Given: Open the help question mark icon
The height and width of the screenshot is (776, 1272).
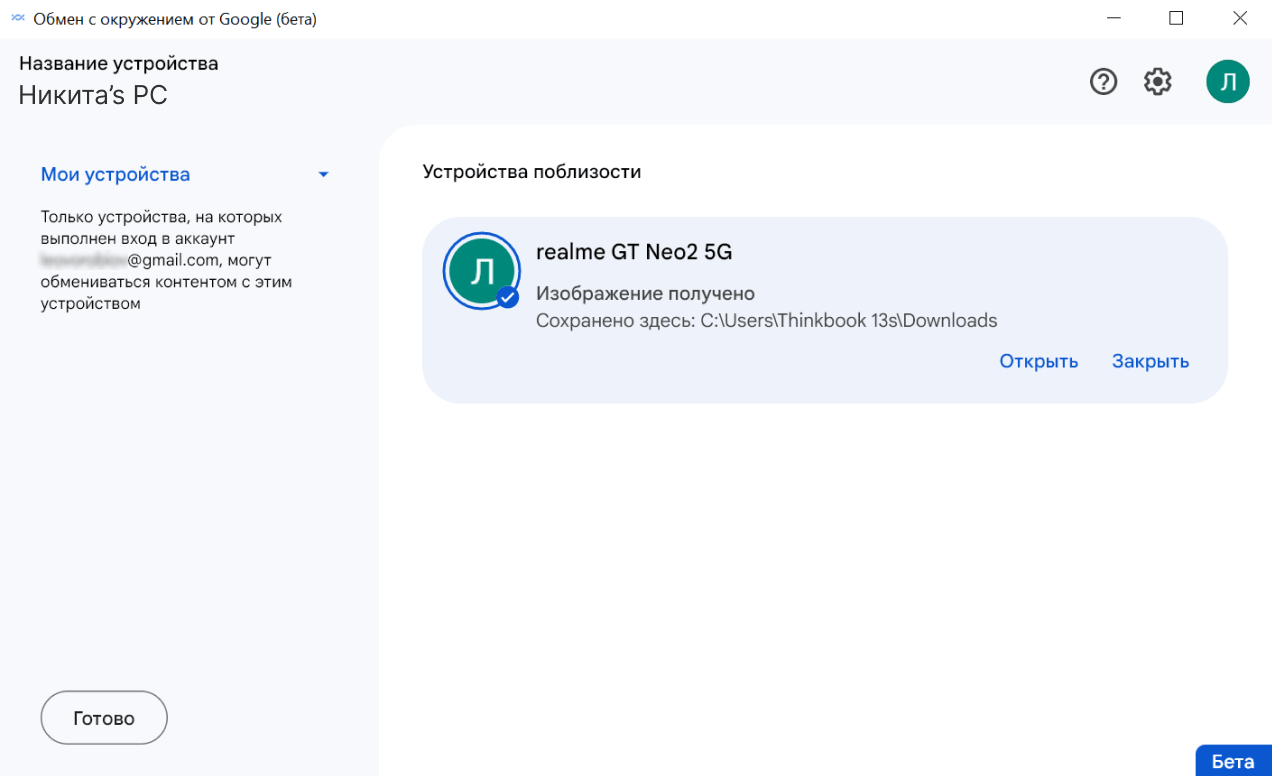Looking at the screenshot, I should [x=1103, y=82].
